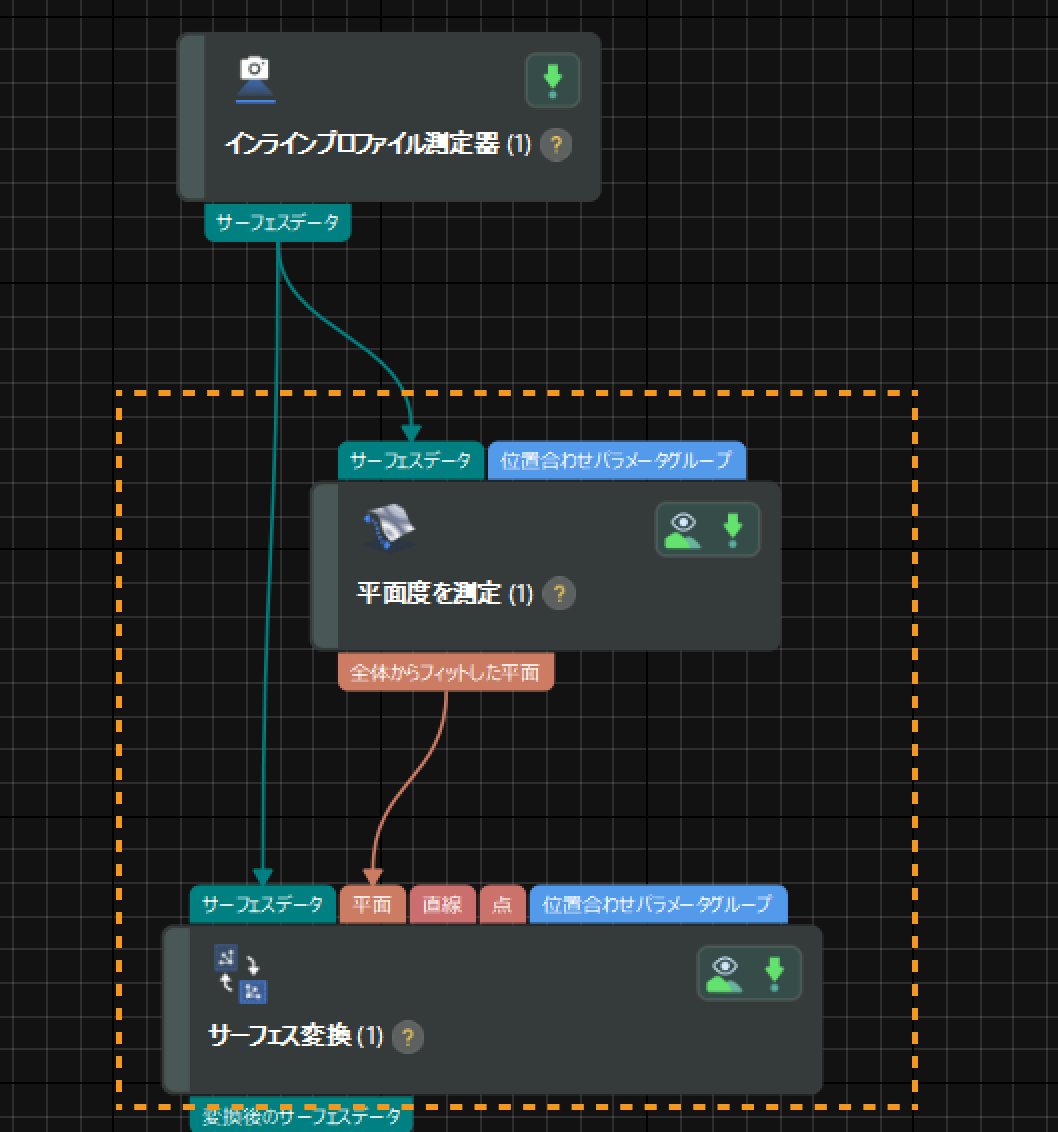Select the インラインプロファイル測定器 (1) node title
This screenshot has width=1058, height=1132.
pos(378,144)
